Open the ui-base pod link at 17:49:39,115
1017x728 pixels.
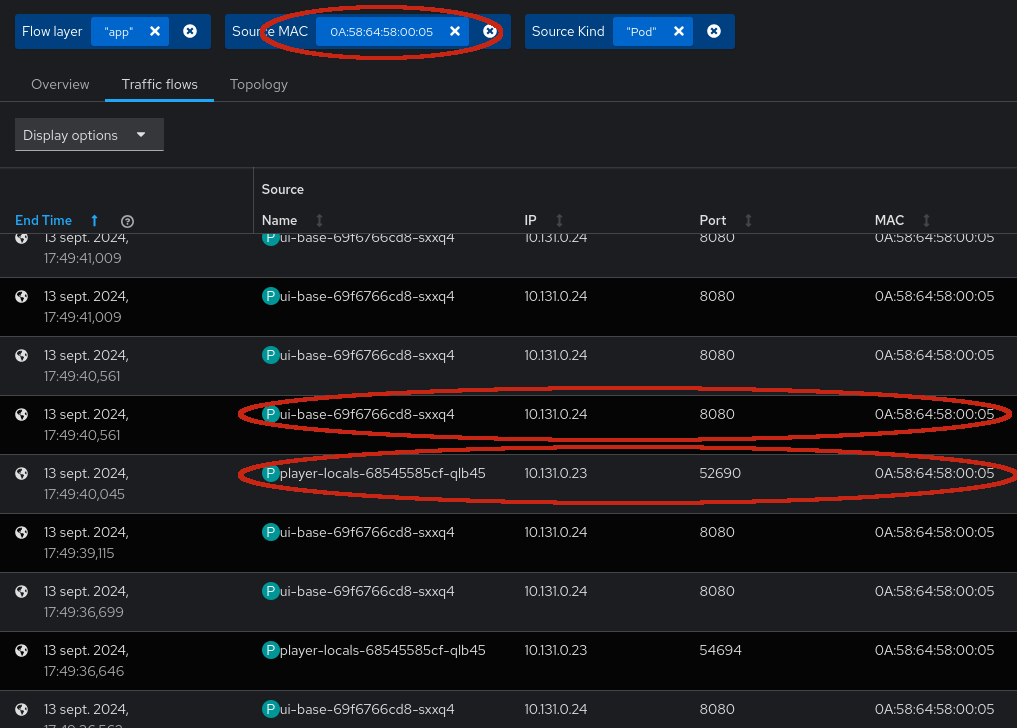click(367, 532)
